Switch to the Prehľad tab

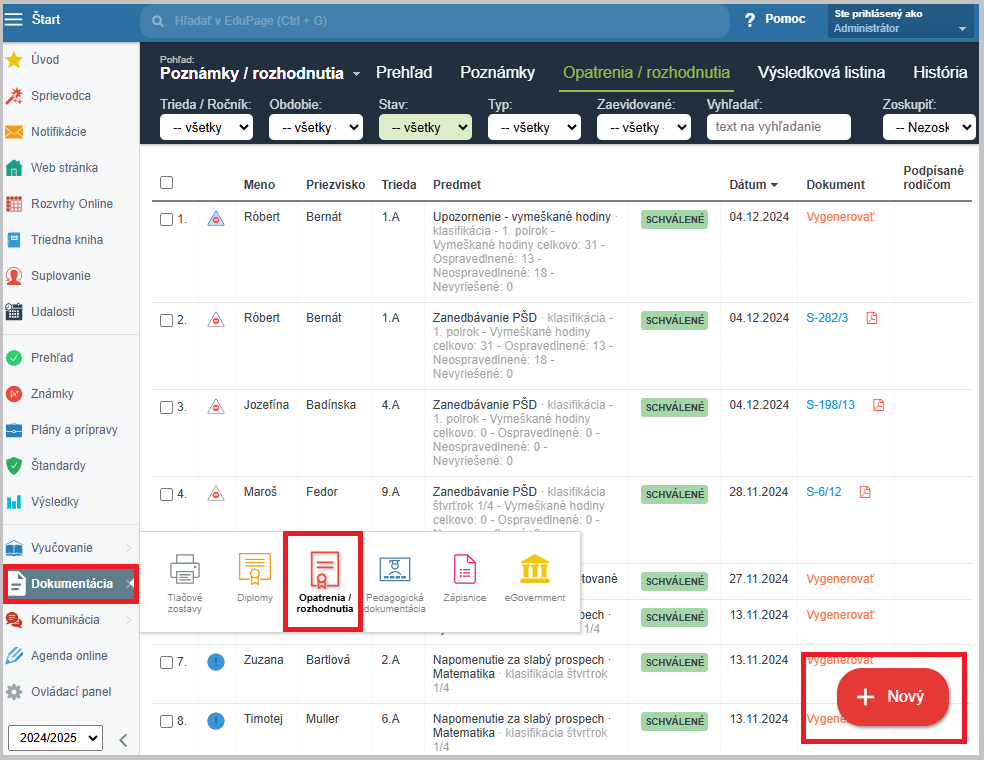tap(404, 73)
